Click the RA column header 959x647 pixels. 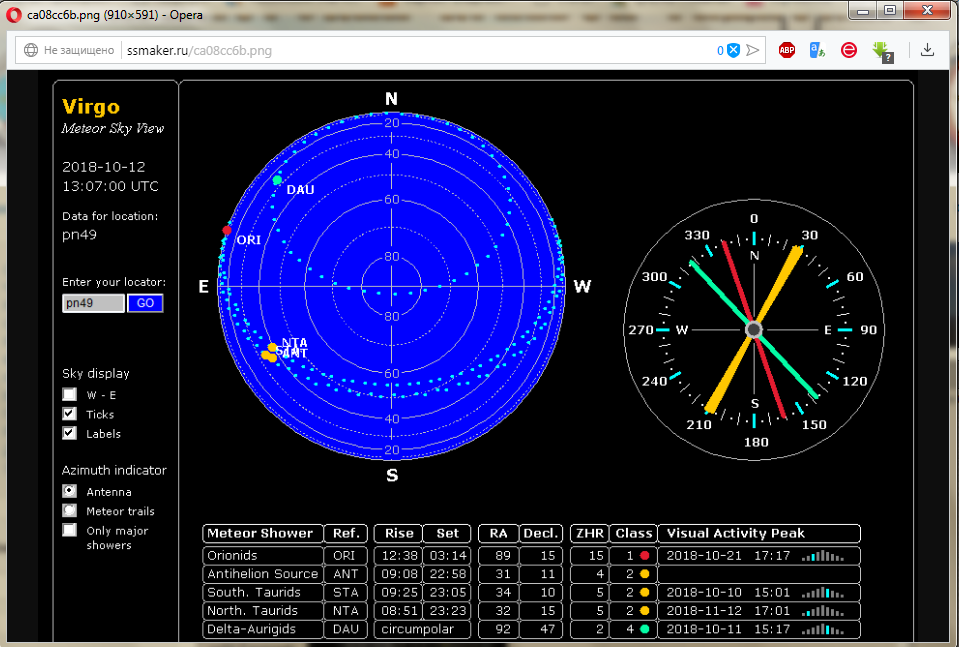coord(498,533)
